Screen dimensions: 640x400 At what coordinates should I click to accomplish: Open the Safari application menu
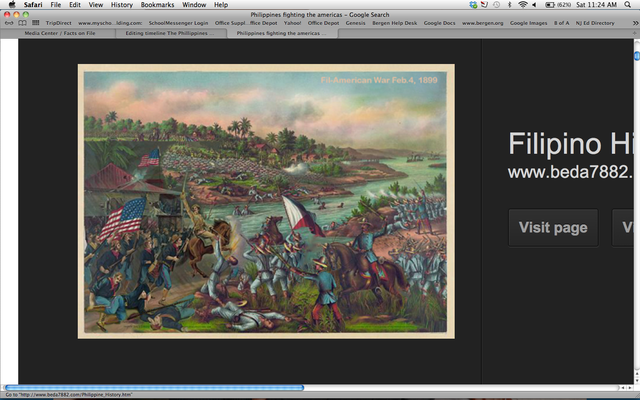(x=33, y=5)
